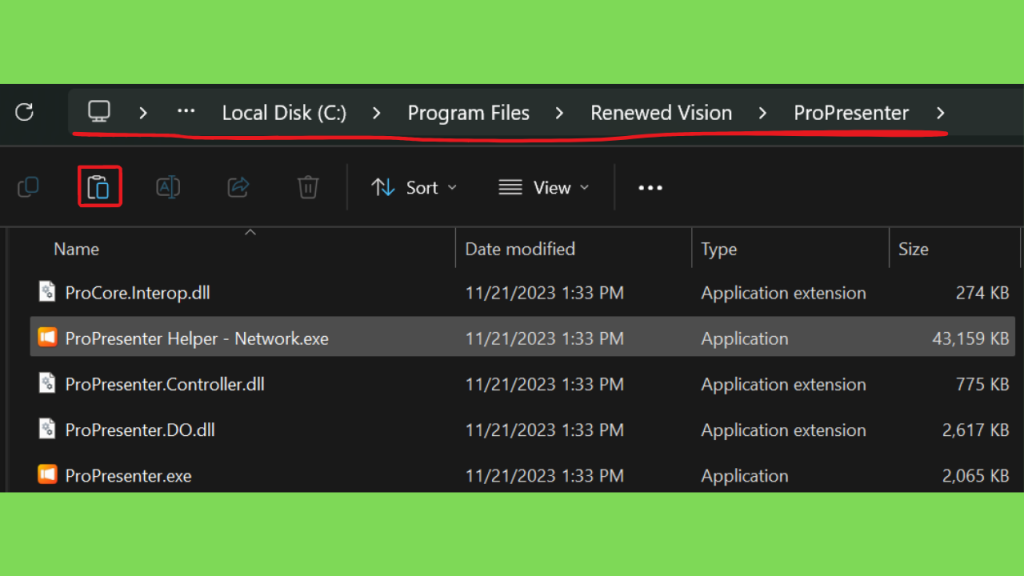Viewport: 1024px width, 576px height.
Task: Select ProPresenter.Controller.dll file name
Action: [165, 384]
